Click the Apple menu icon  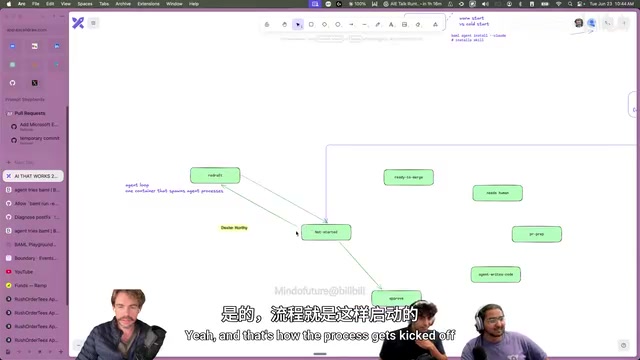coord(9,4)
